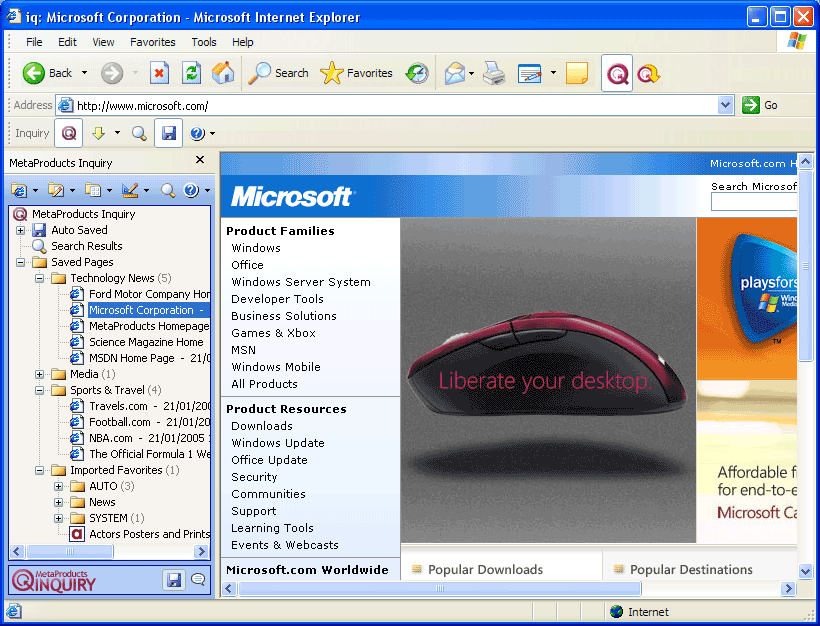Click the magnifier search icon in Inquiry toolbar
Screen dimensions: 820x626
140,133
